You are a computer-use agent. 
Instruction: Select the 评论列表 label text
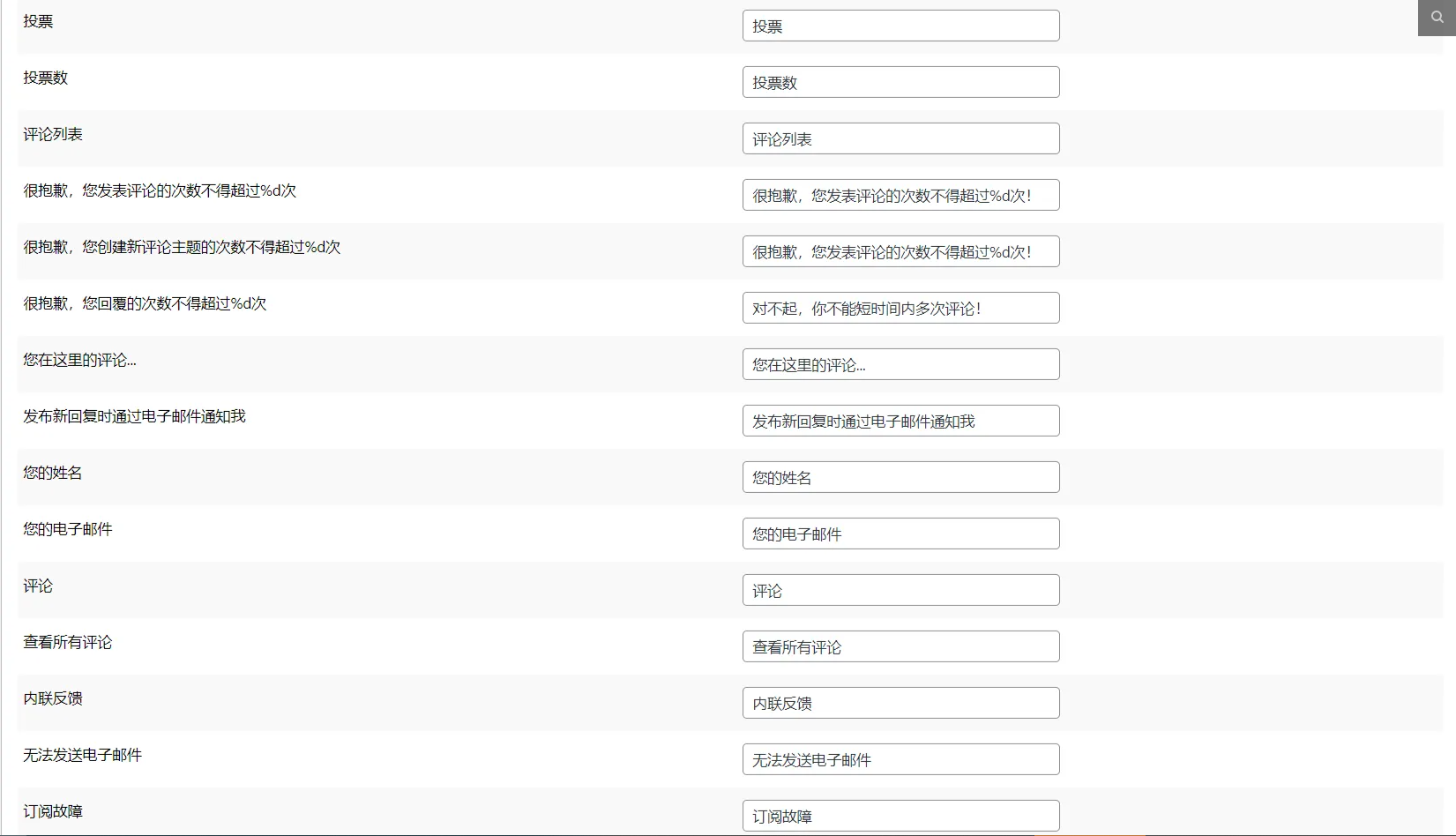53,134
